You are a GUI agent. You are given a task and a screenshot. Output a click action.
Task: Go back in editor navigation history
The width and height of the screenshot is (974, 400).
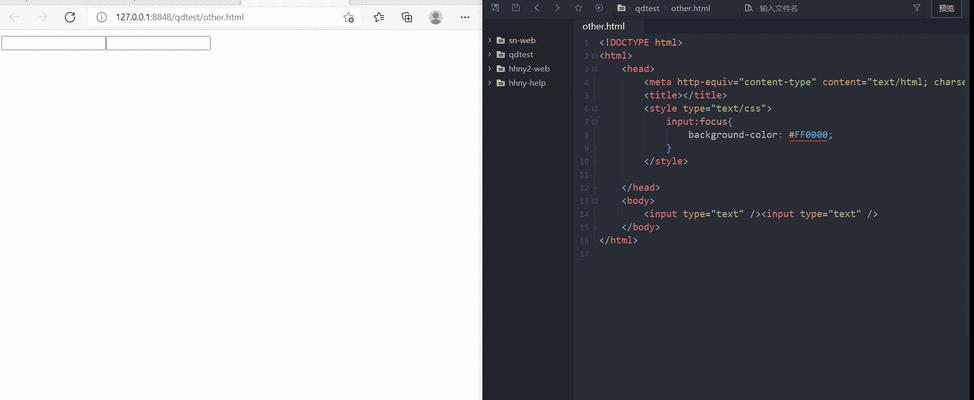[537, 7]
